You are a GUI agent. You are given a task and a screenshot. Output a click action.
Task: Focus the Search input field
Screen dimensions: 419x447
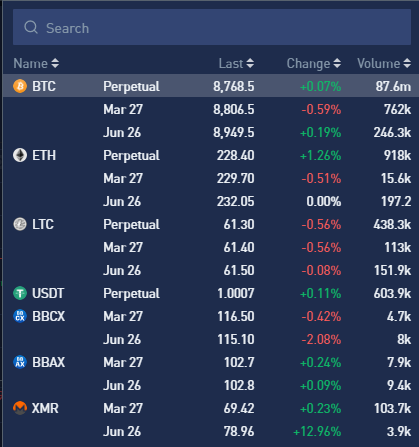(212, 27)
